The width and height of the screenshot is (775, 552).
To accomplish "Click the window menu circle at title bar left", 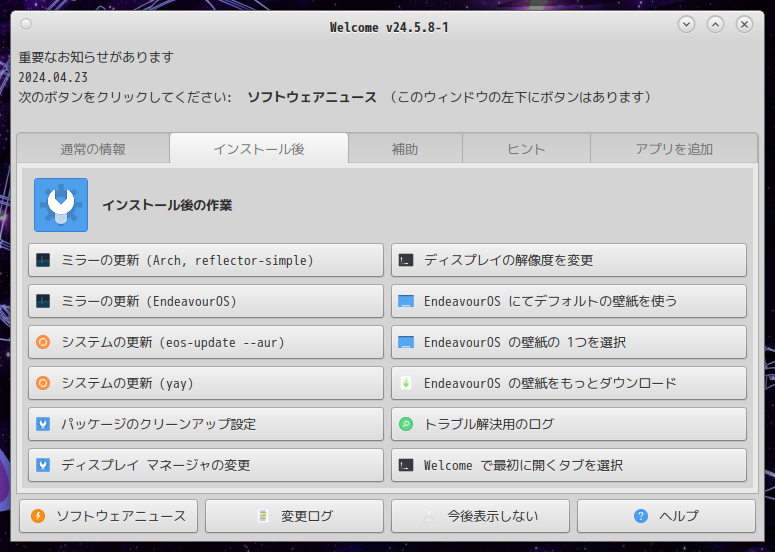I will point(26,24).
